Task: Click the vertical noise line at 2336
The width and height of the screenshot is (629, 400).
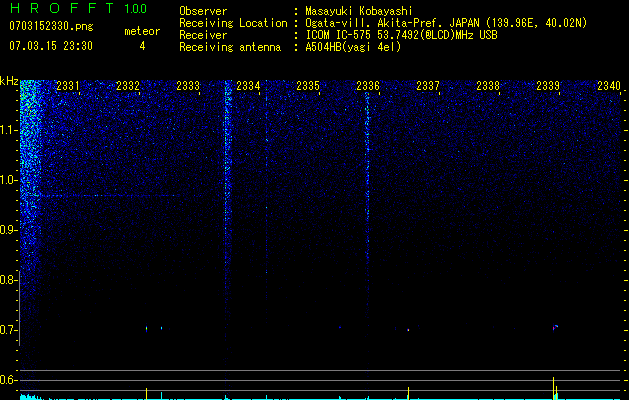Action: pos(367,201)
